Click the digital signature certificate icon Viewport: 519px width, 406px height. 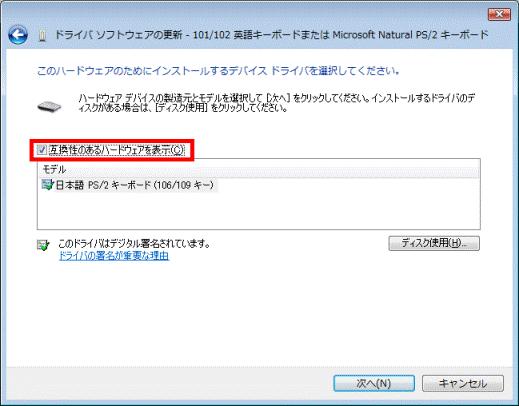coord(43,245)
